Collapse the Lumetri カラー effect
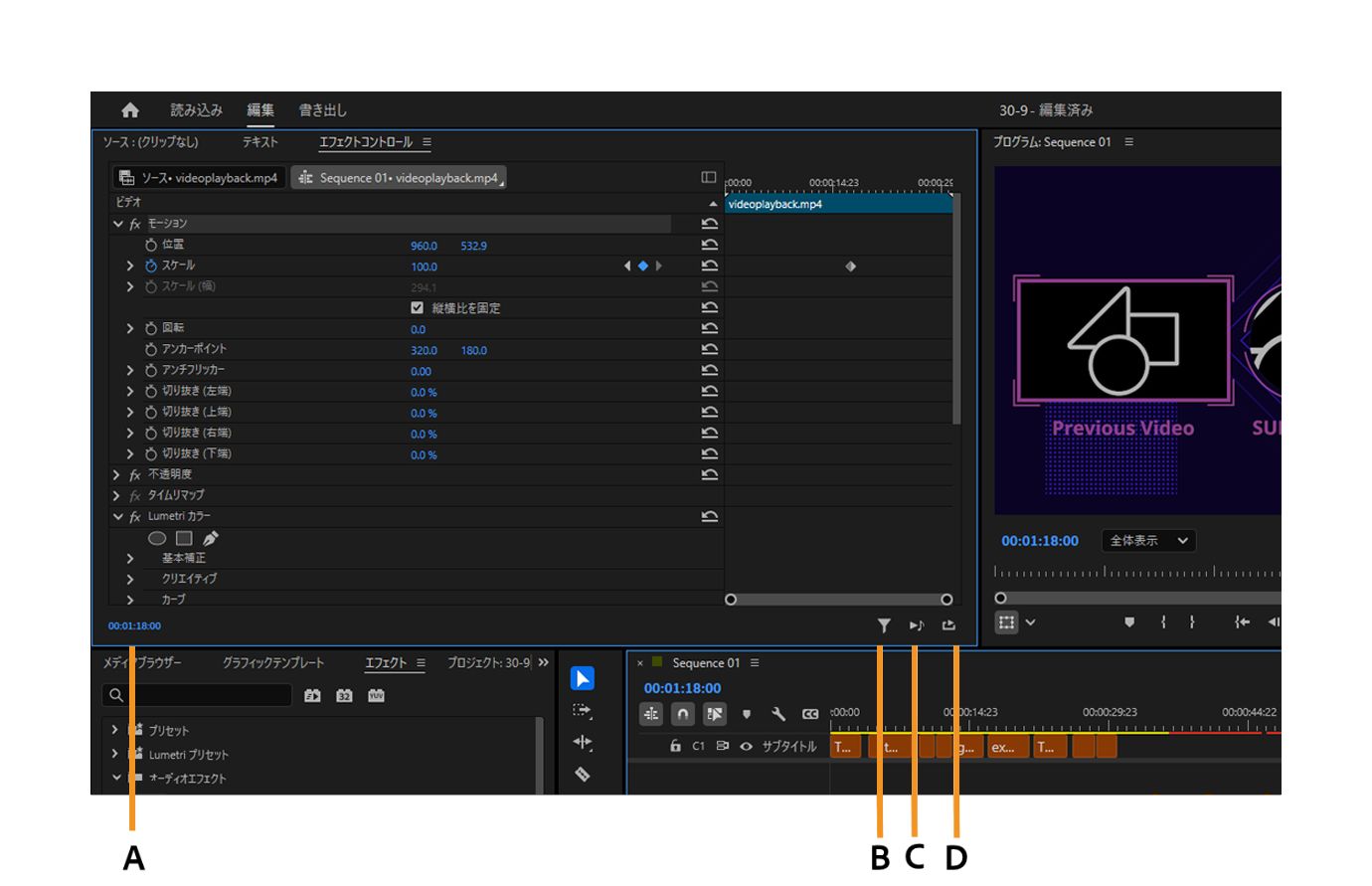 tap(118, 516)
